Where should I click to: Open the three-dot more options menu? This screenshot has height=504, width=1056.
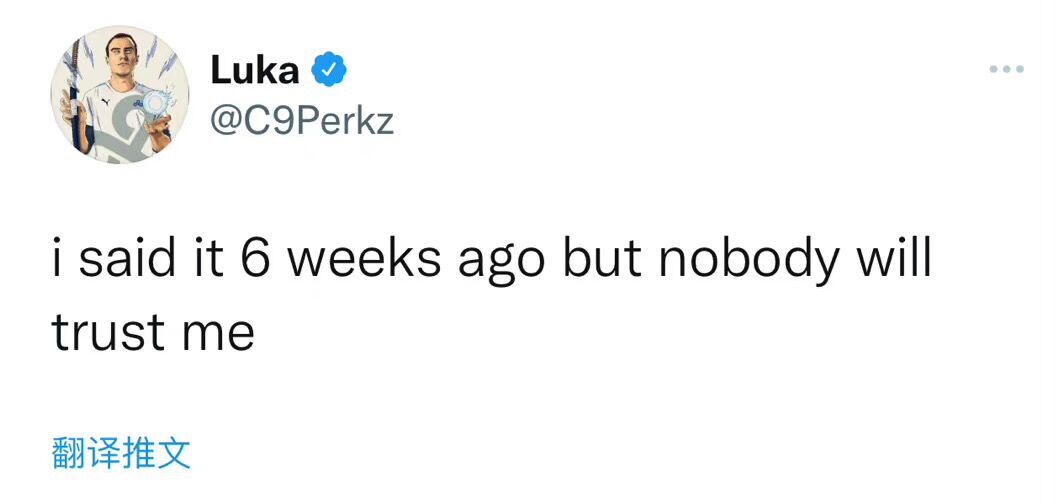click(x=1006, y=70)
